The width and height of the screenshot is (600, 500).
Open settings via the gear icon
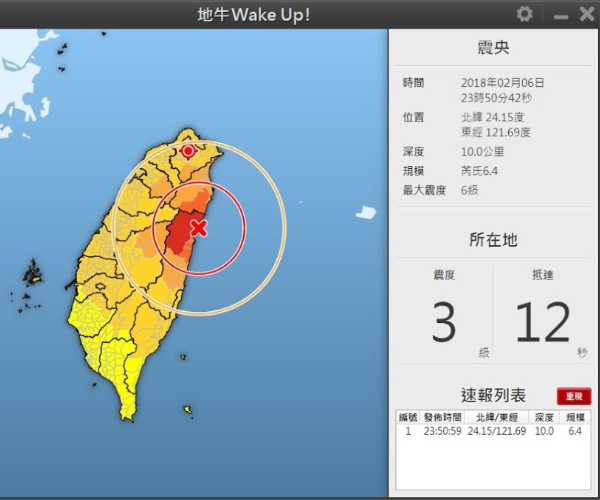525,14
